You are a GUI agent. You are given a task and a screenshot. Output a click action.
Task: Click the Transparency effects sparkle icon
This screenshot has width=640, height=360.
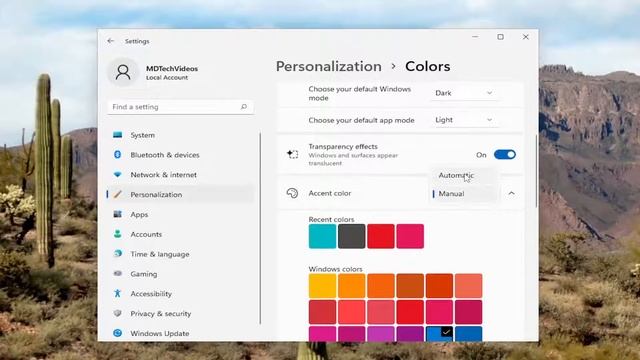coord(292,154)
